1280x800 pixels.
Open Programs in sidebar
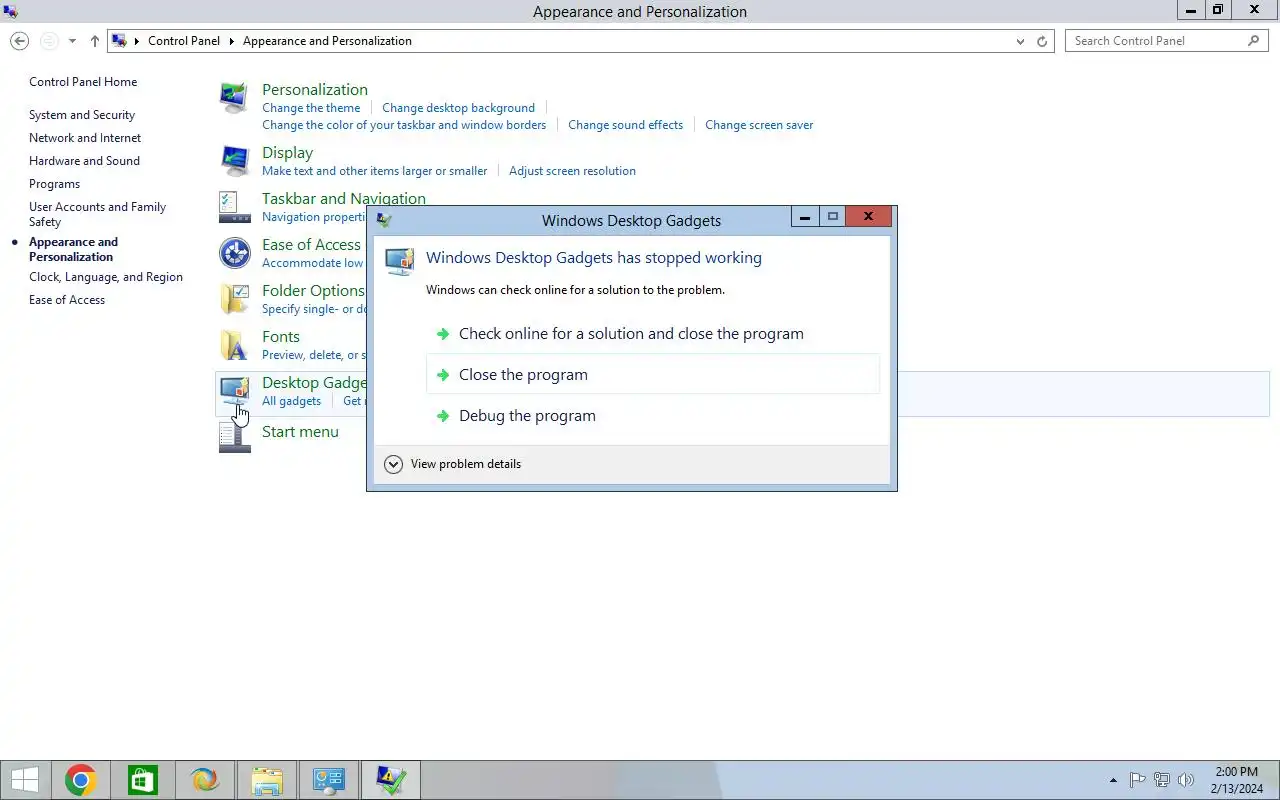tap(54, 184)
